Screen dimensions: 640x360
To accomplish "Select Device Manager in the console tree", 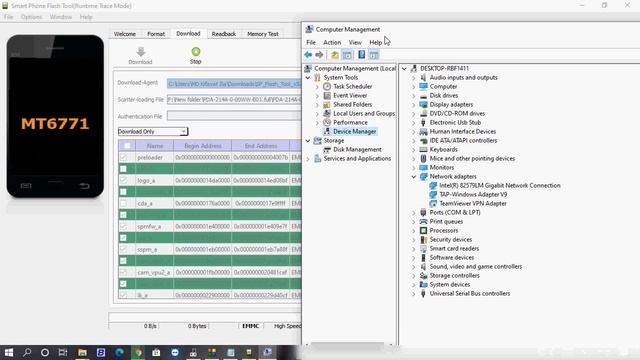I will [x=354, y=131].
